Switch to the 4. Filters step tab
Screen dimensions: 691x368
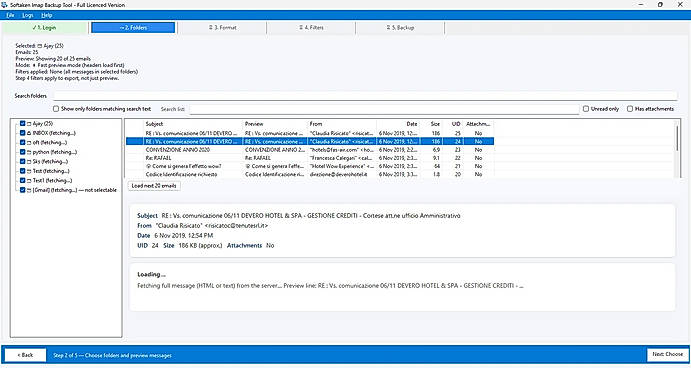311,28
